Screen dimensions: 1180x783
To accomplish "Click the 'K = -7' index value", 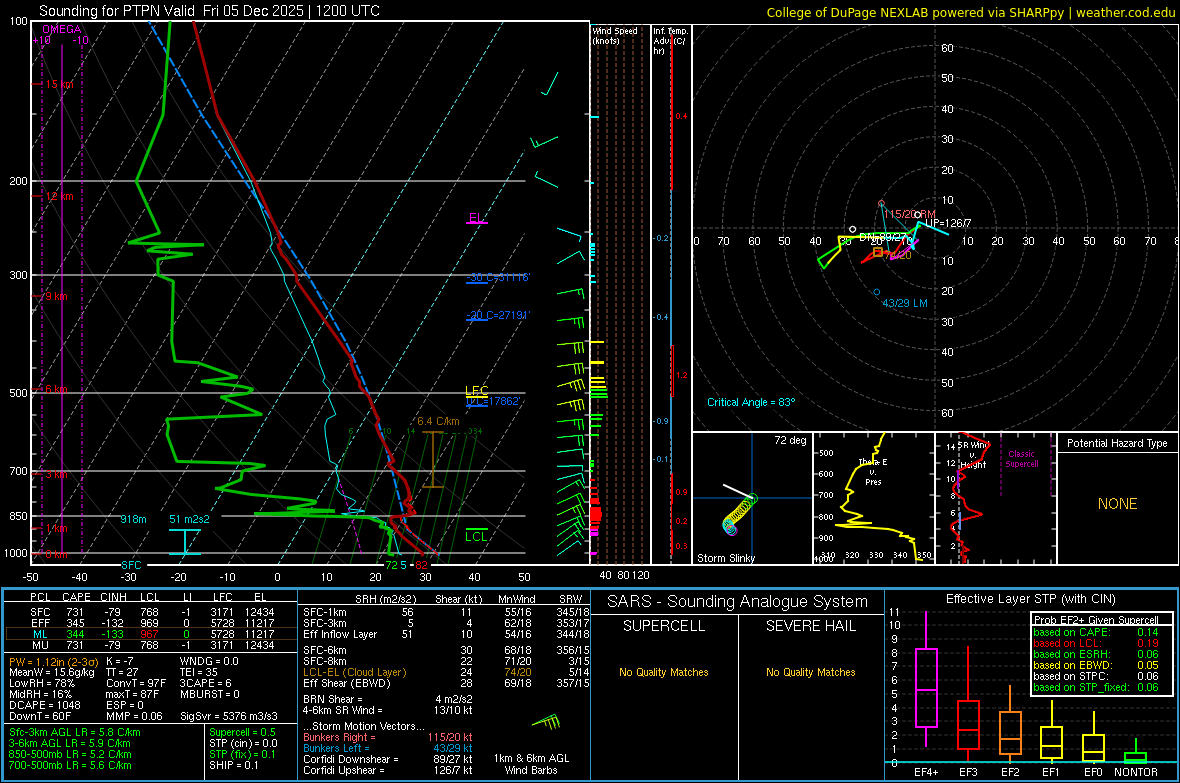I will pos(120,662).
